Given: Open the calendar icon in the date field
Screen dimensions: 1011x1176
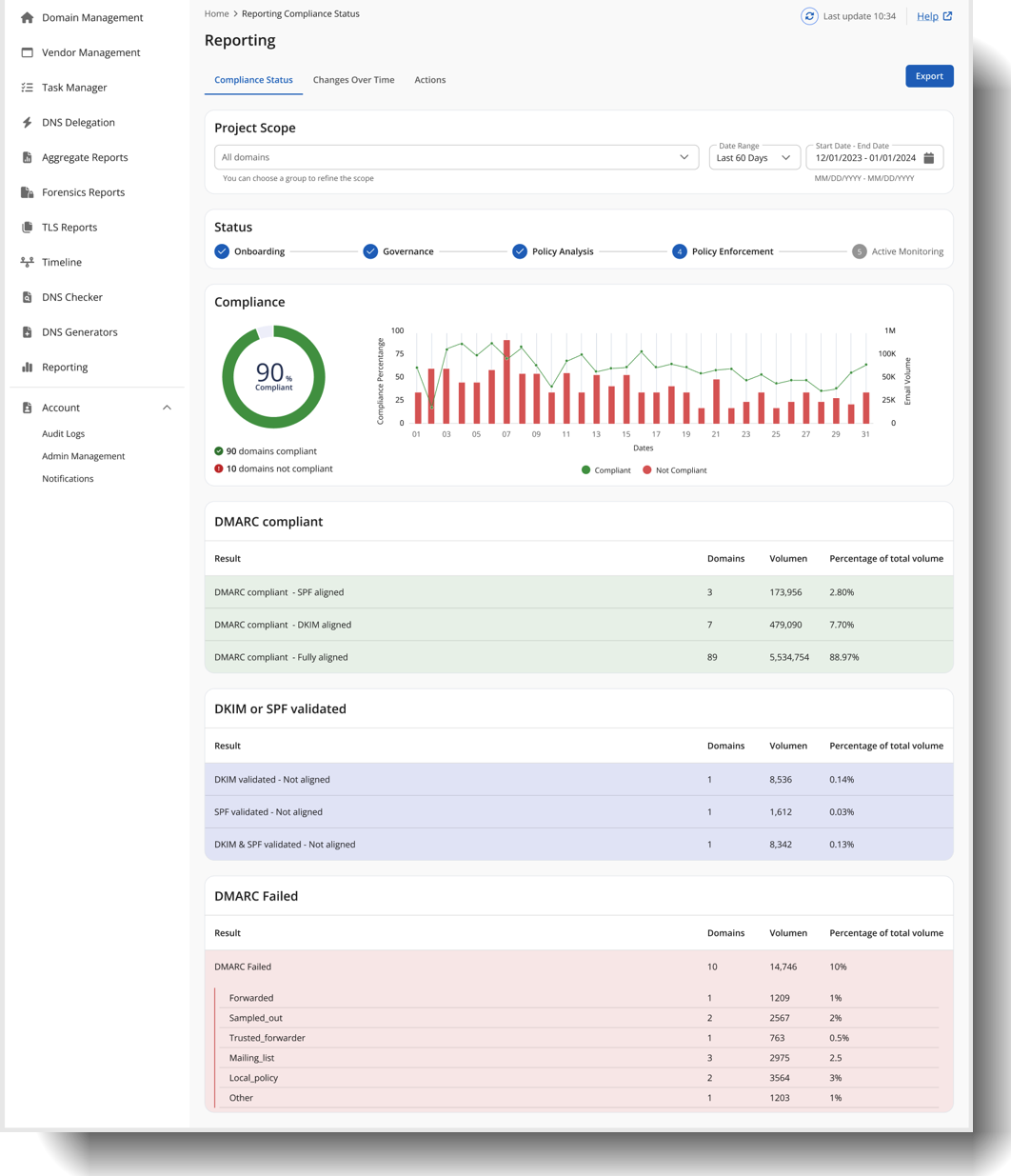Looking at the screenshot, I should 928,156.
